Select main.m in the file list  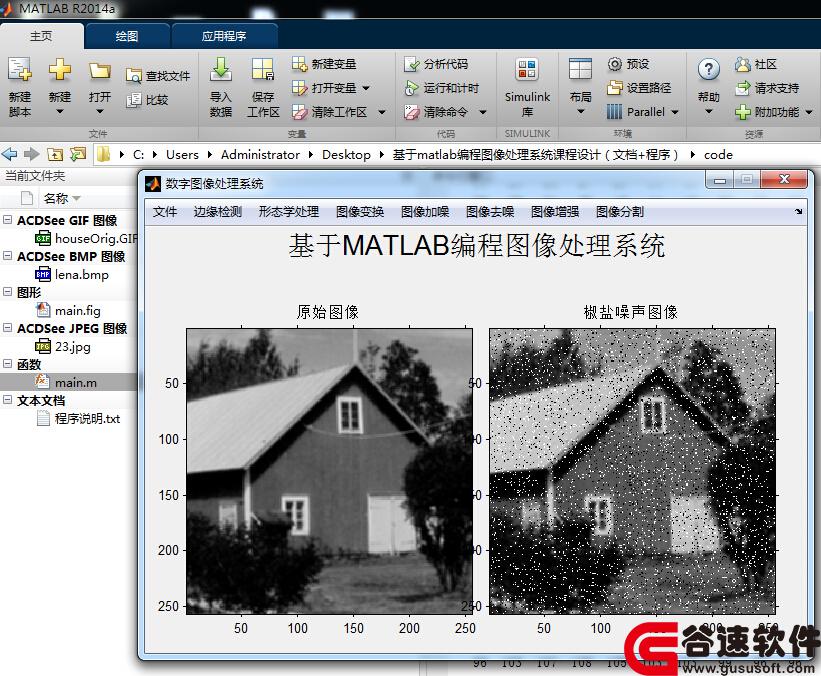point(68,382)
